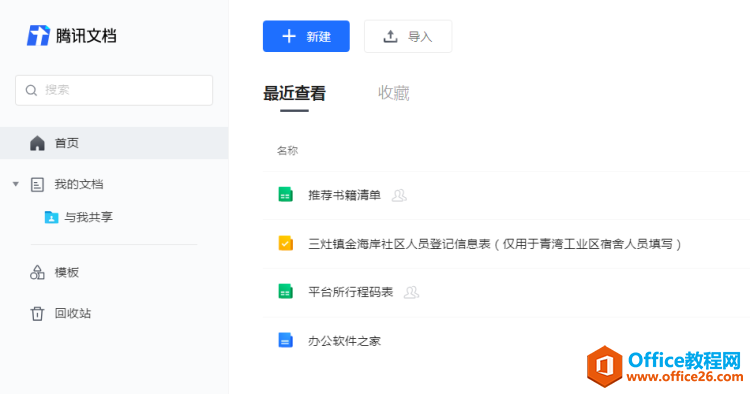Click the shared-users icon next to 推荐书籍清单
The width and height of the screenshot is (750, 394).
point(399,196)
